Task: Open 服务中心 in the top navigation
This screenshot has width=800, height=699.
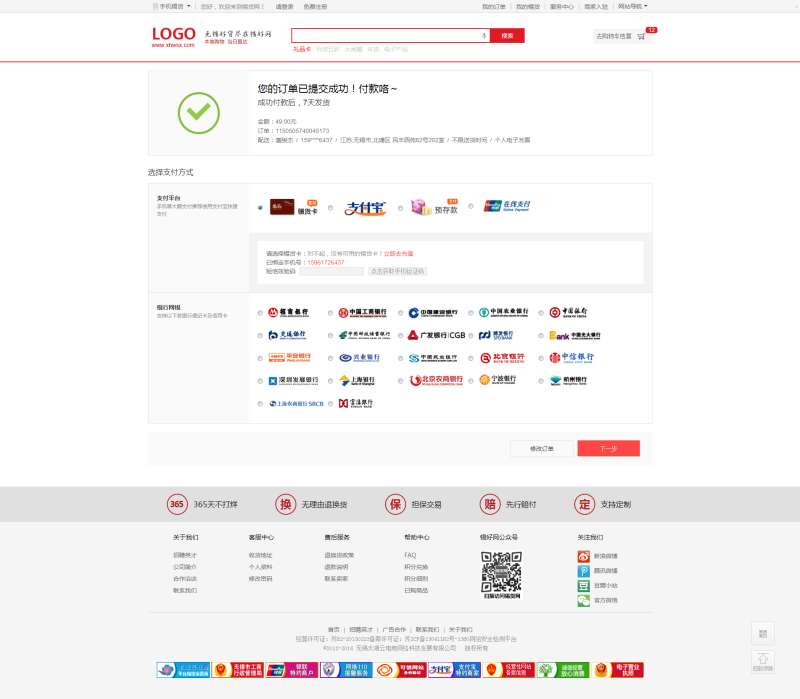Action: [x=561, y=6]
